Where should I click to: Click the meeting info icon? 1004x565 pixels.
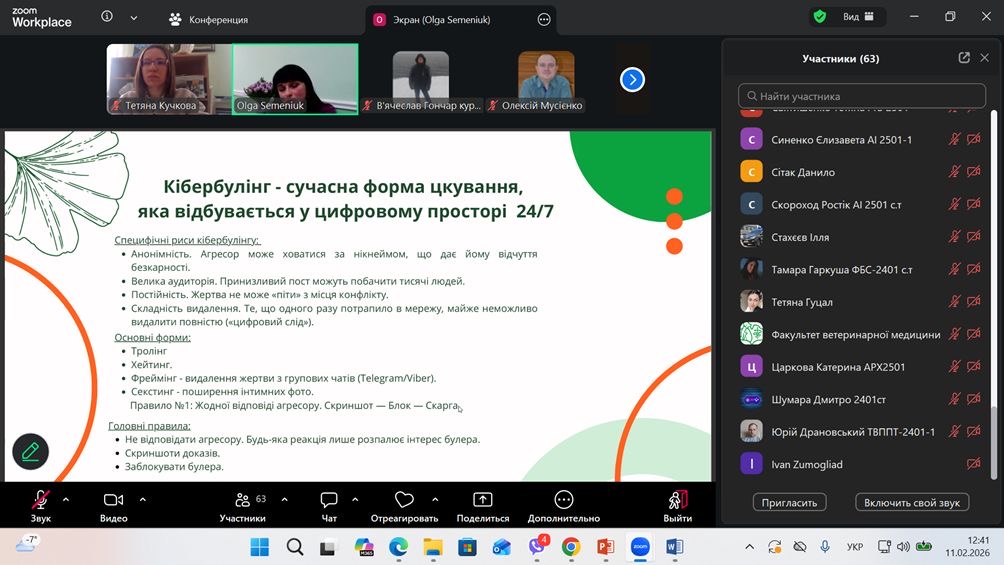pyautogui.click(x=107, y=17)
